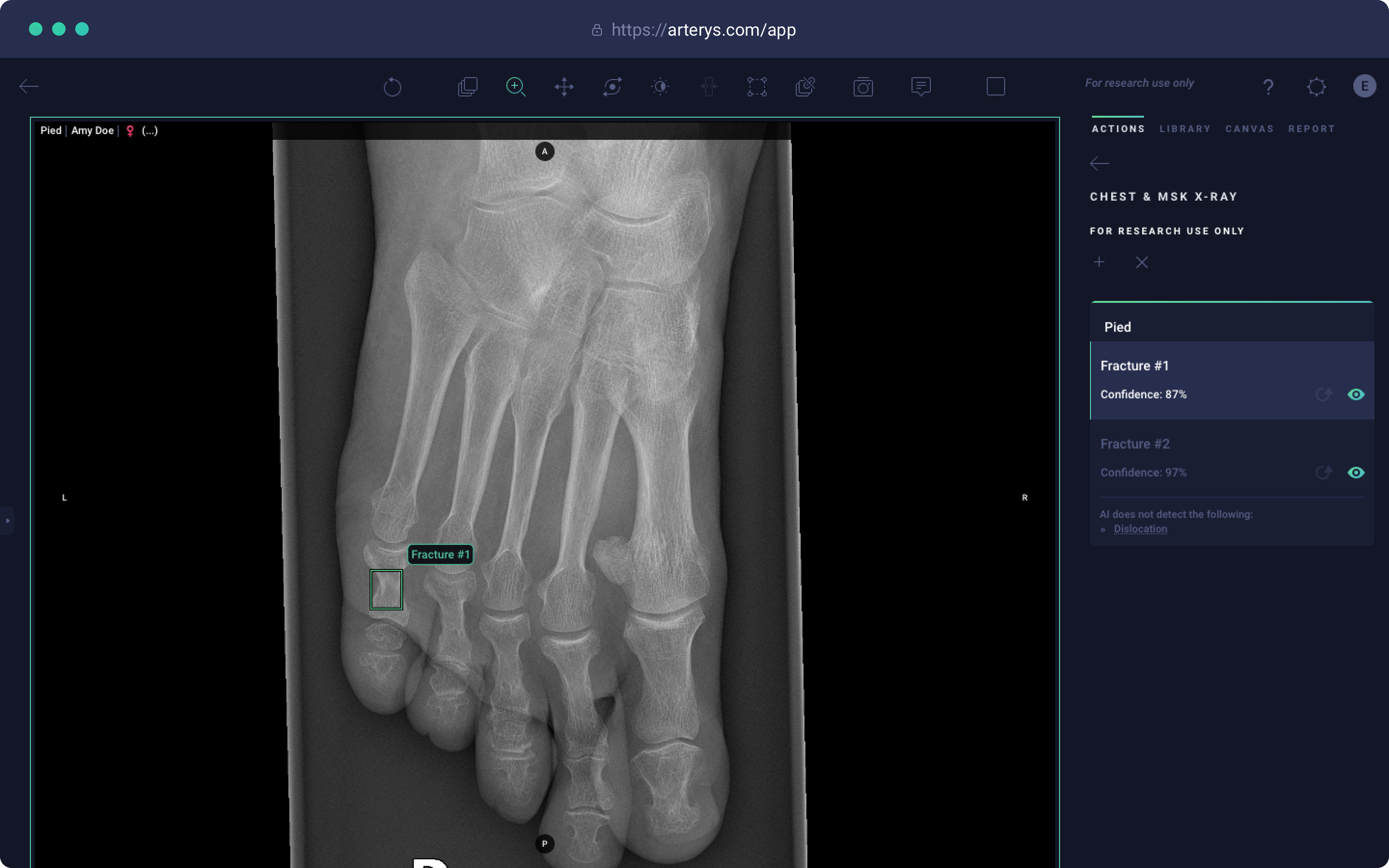Switch to the Report tab
The image size is (1389, 868).
1311,129
